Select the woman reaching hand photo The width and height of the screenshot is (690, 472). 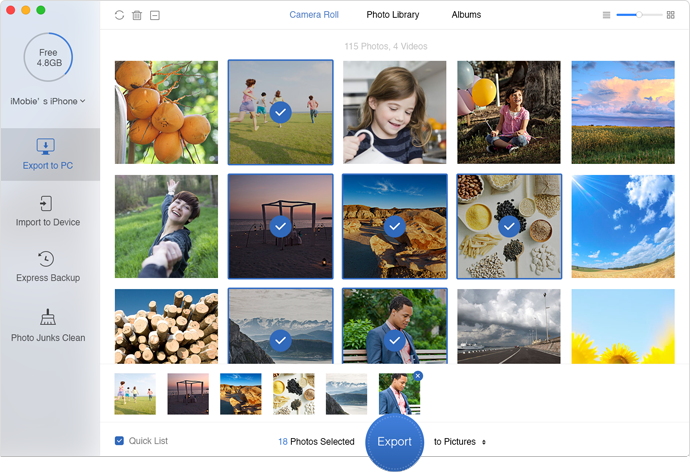coord(166,227)
